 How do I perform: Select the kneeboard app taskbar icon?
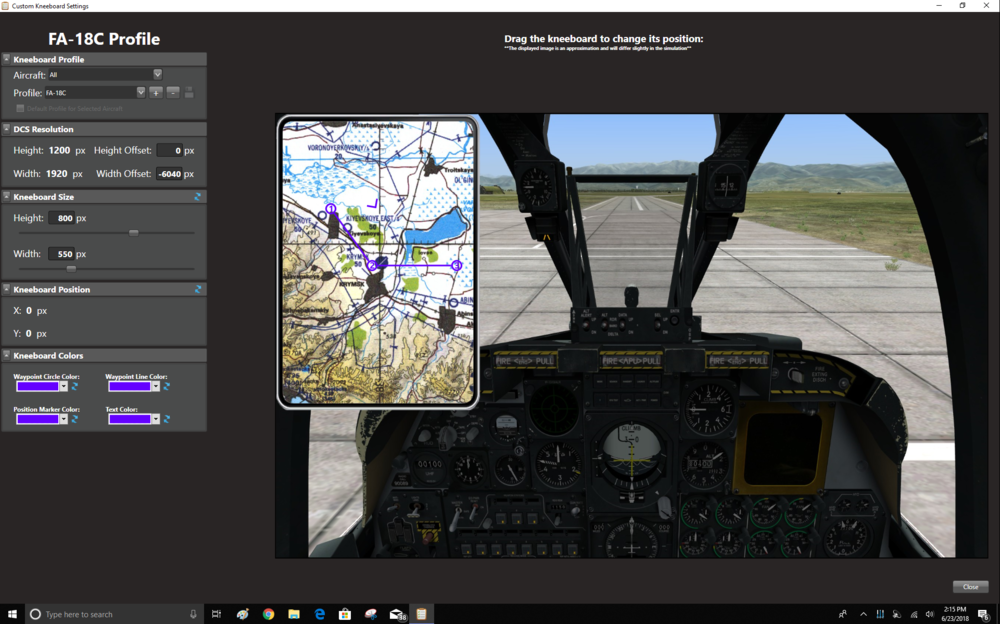422,614
